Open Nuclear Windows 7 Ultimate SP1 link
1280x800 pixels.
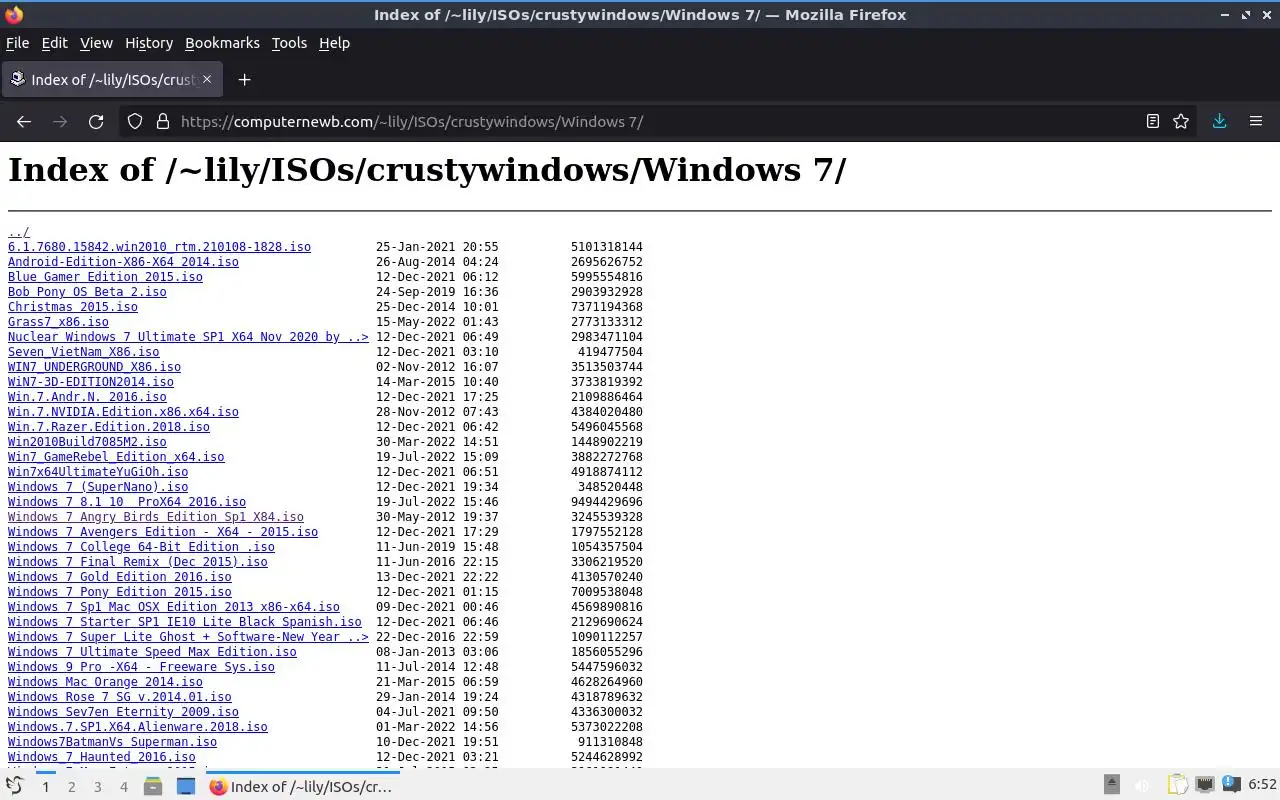(188, 337)
